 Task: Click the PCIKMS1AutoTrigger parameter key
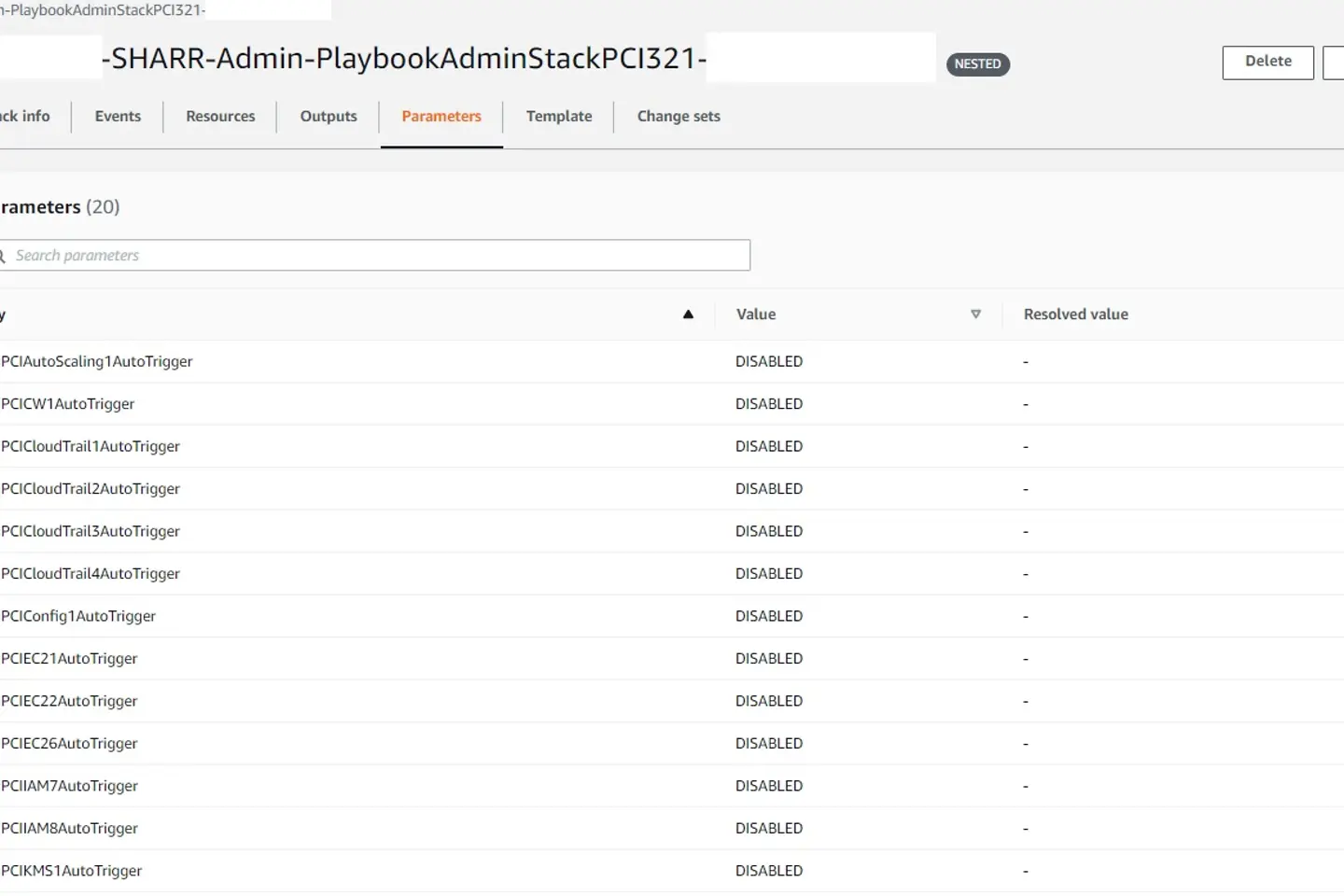coord(72,872)
